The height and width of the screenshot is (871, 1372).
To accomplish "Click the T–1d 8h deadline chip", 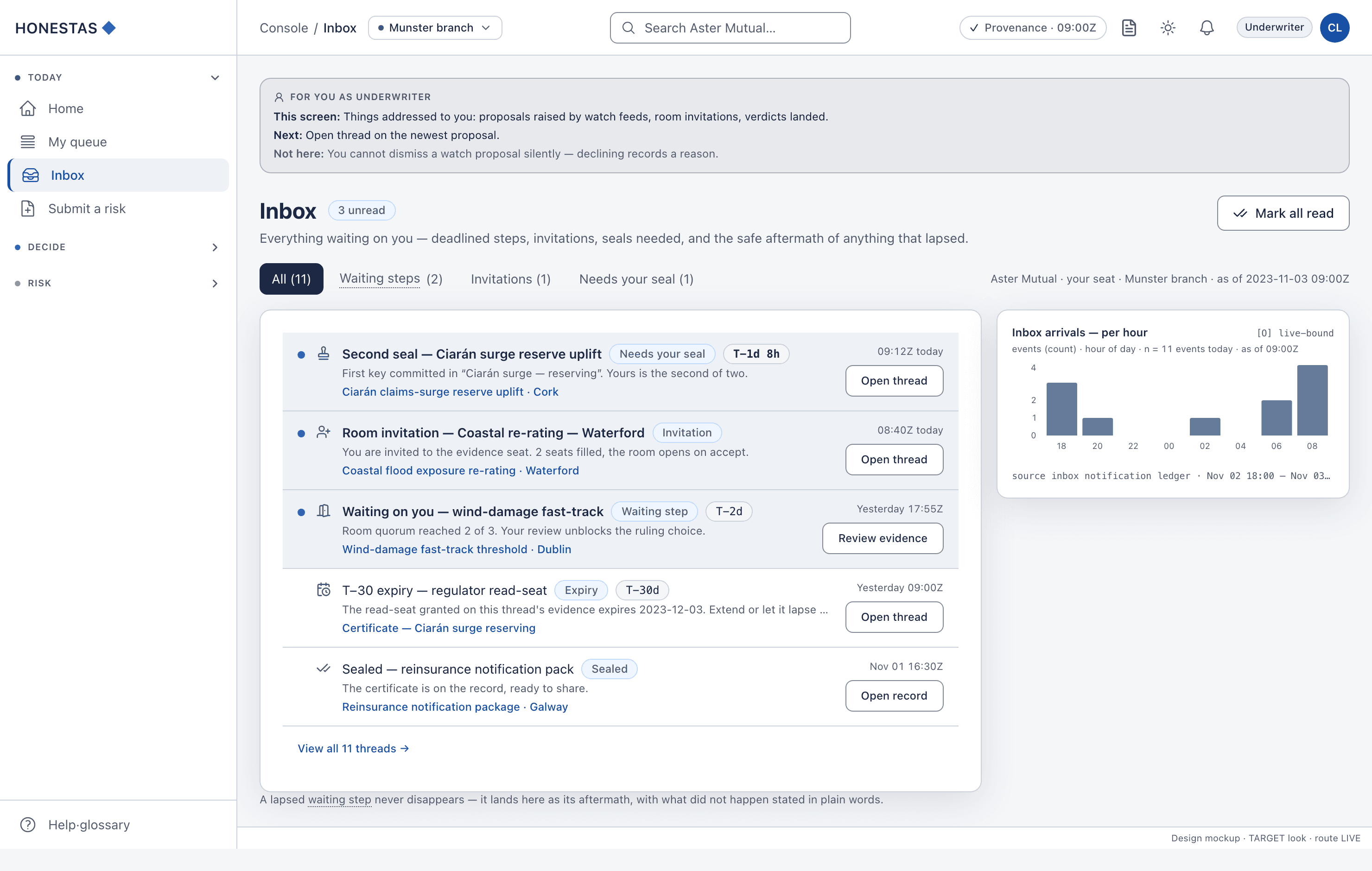I will click(756, 354).
